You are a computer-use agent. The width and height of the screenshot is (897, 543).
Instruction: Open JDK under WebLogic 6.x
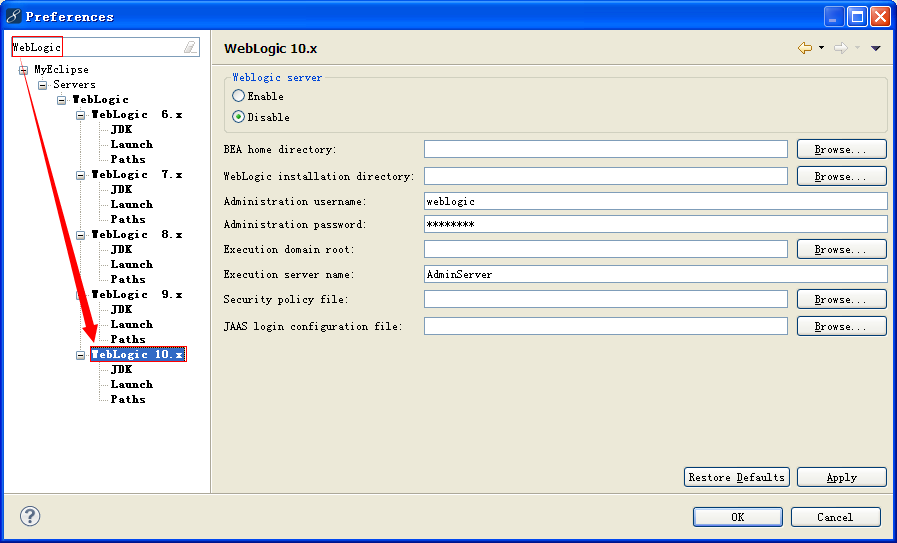coord(121,129)
